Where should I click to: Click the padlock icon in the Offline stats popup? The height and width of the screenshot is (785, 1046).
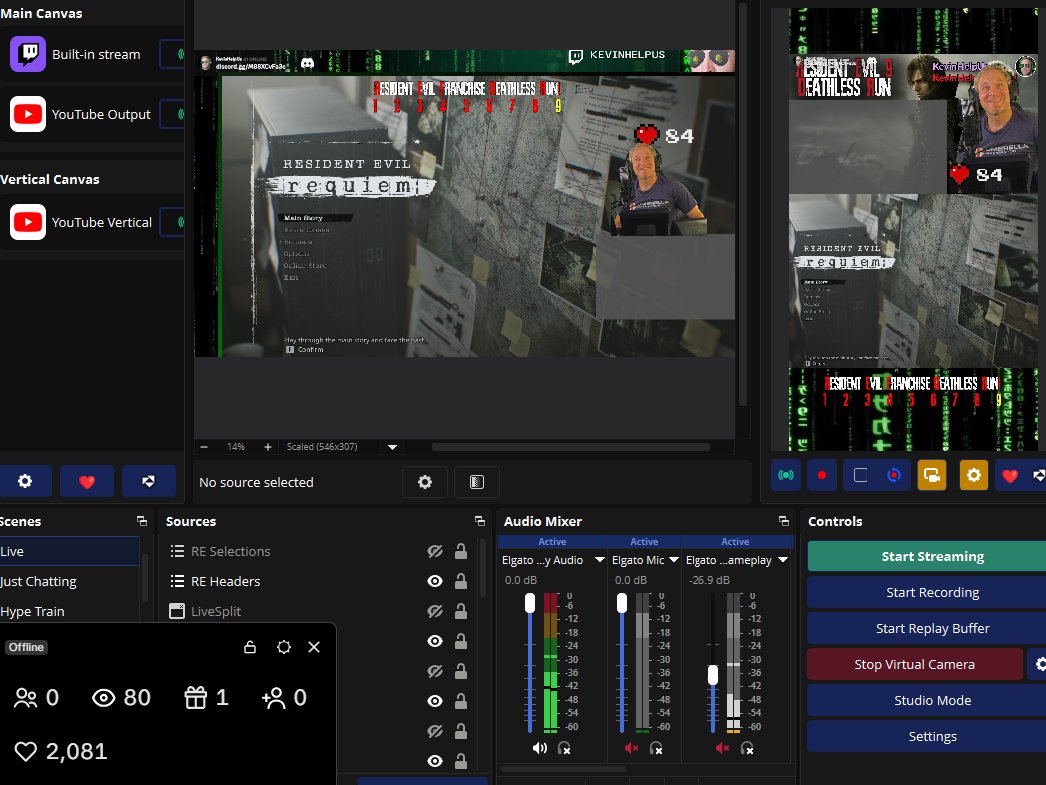(250, 647)
